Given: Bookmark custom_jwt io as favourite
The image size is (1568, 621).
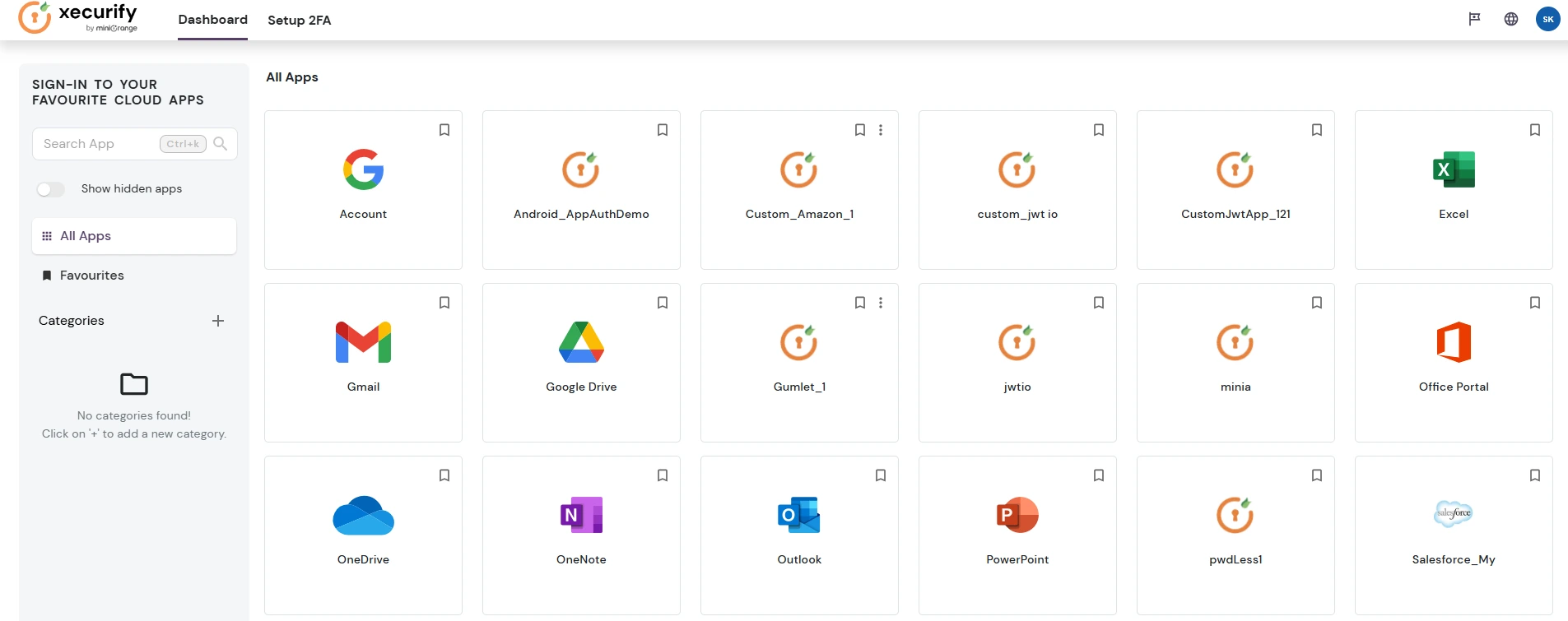Looking at the screenshot, I should pyautogui.click(x=1099, y=130).
